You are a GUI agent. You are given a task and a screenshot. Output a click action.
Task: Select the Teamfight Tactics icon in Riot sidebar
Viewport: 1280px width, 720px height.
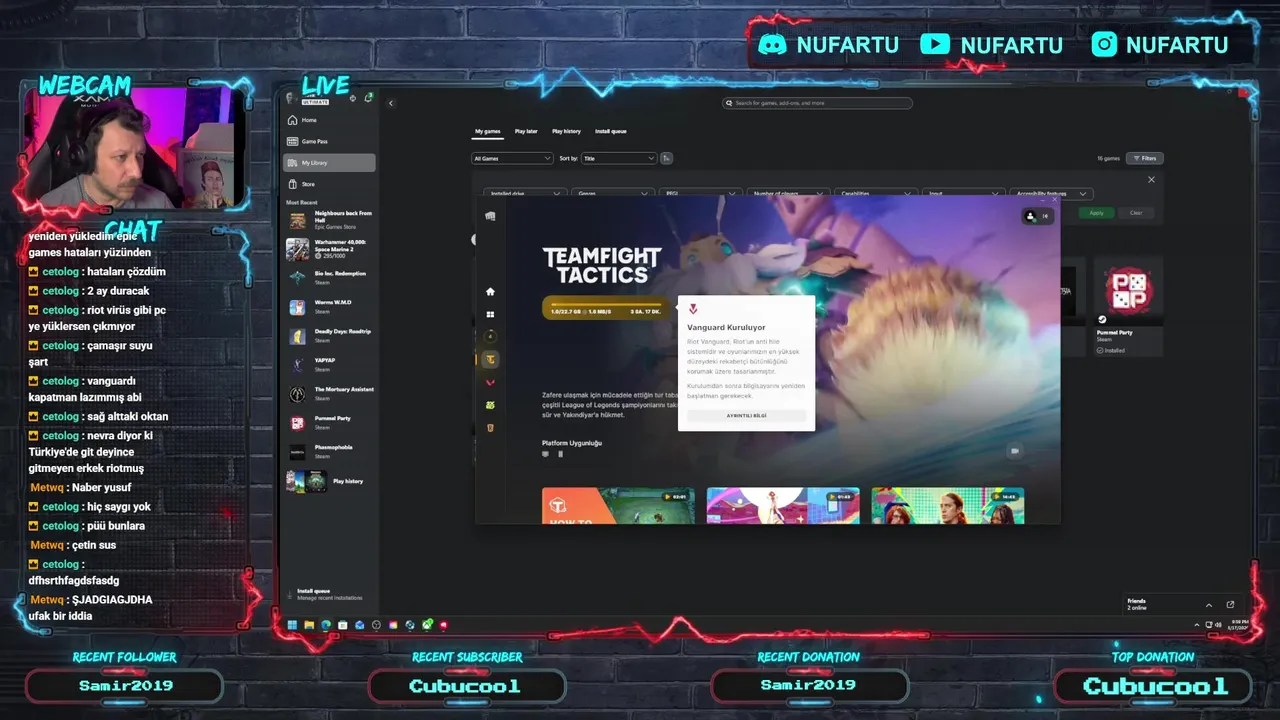click(490, 359)
